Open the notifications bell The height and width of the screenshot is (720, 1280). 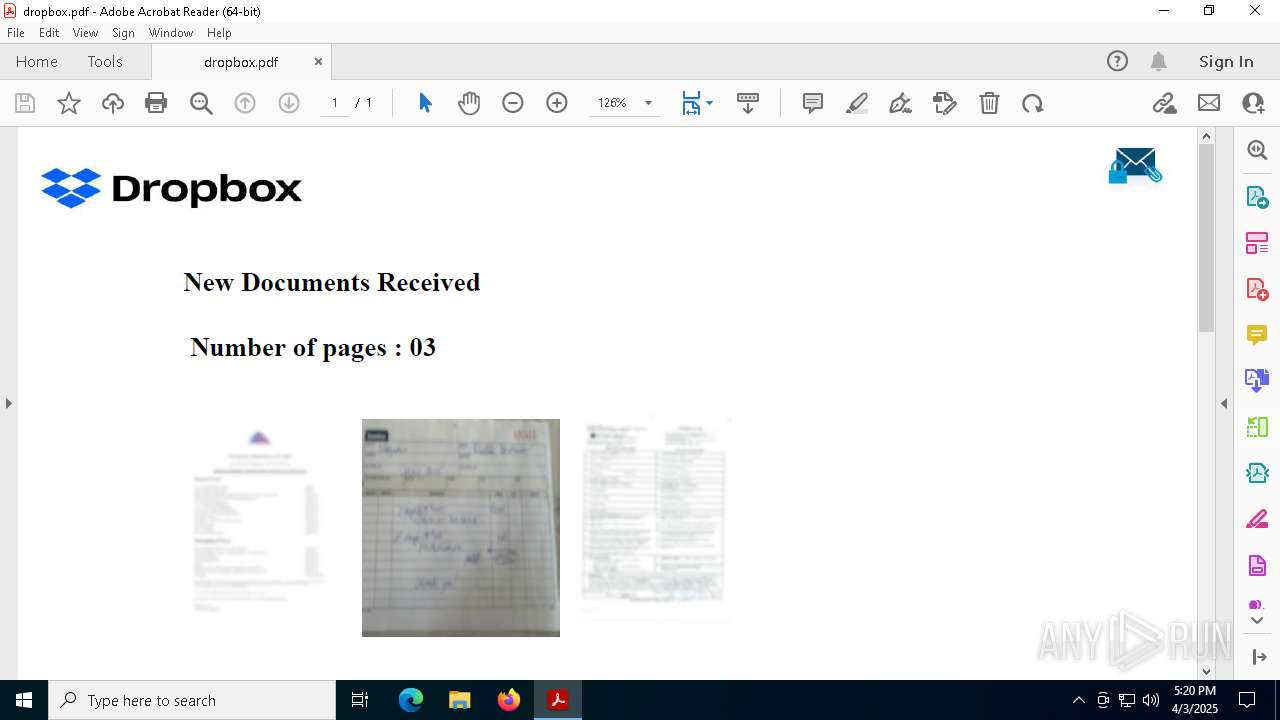(1159, 62)
